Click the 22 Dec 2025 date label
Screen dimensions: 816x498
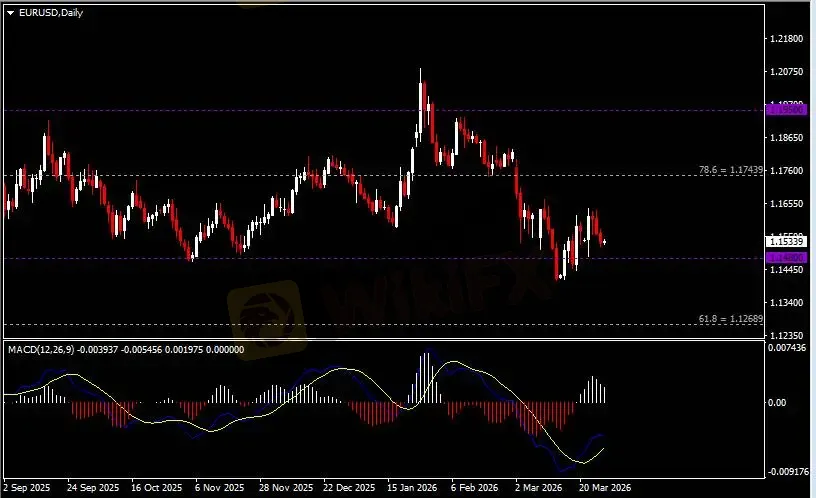coord(351,489)
